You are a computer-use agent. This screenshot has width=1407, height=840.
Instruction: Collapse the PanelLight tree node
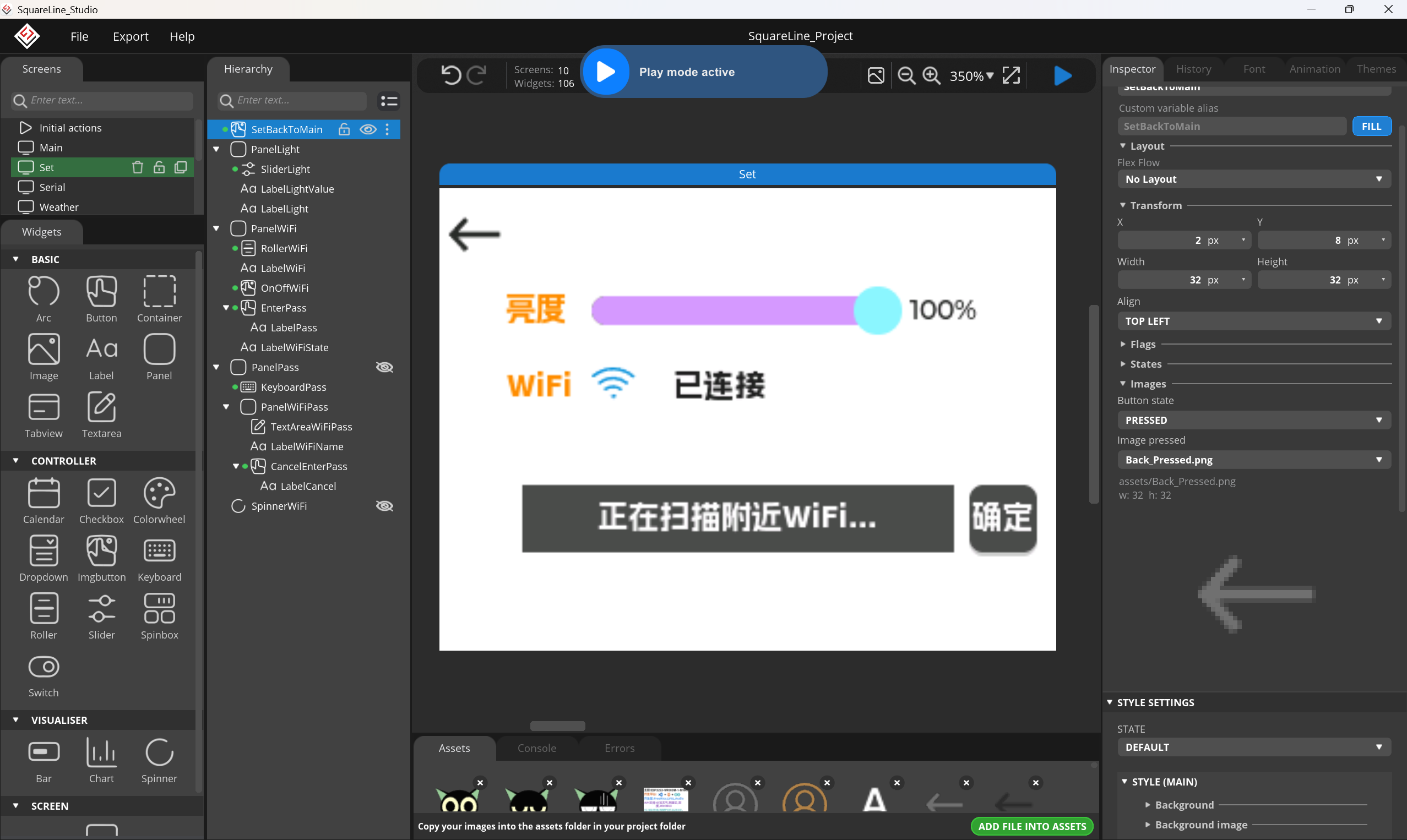click(x=216, y=149)
